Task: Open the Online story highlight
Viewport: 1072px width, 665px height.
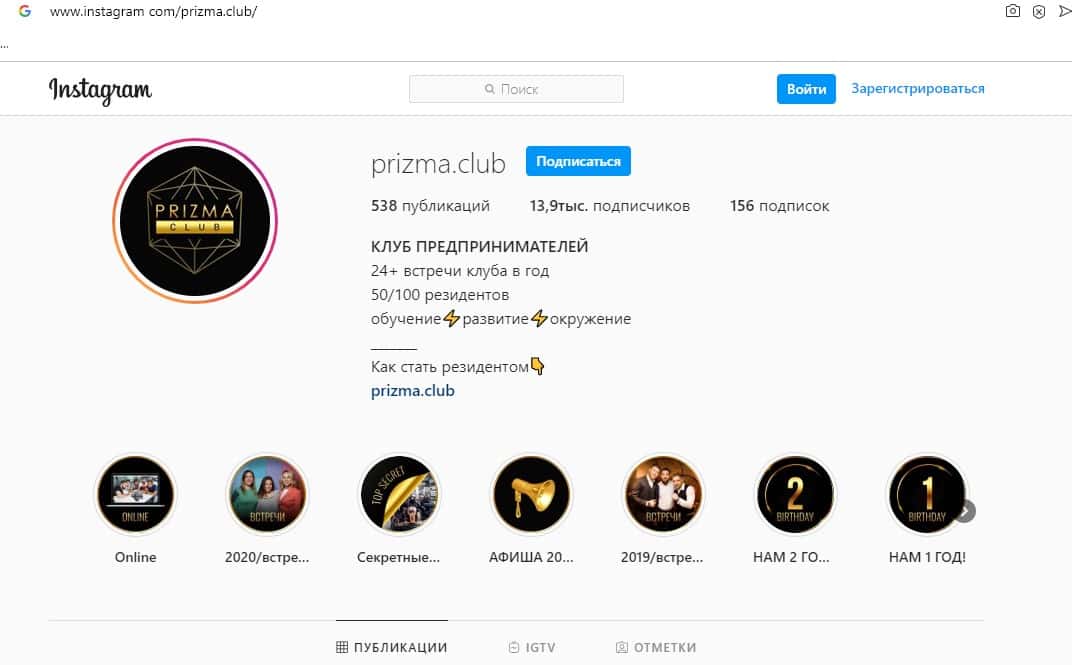Action: [x=135, y=494]
